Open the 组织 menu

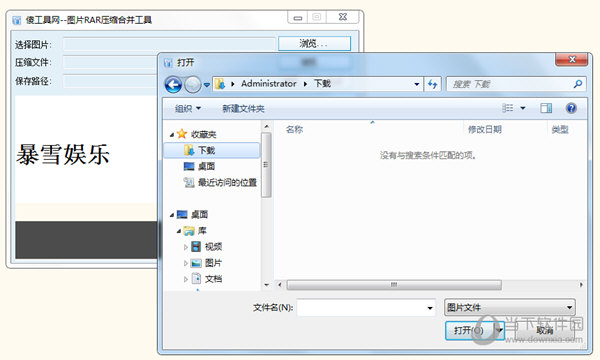click(x=188, y=109)
